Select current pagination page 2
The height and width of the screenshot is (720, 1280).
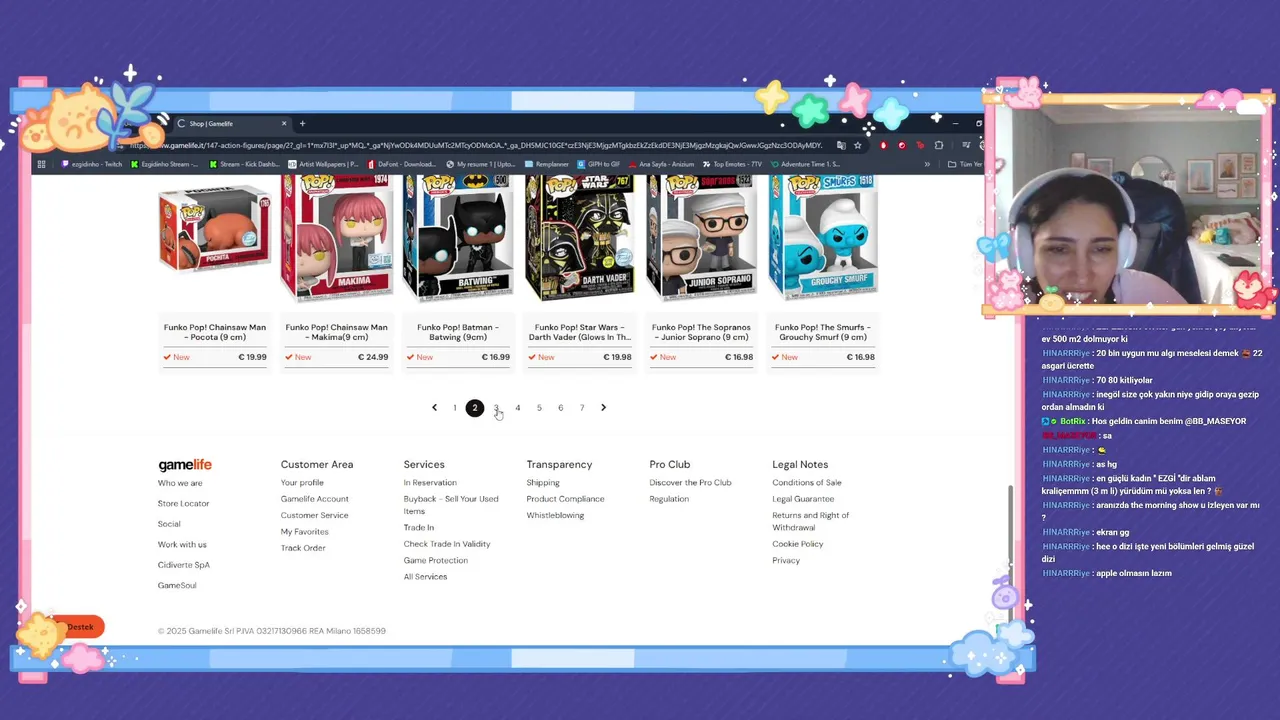475,408
